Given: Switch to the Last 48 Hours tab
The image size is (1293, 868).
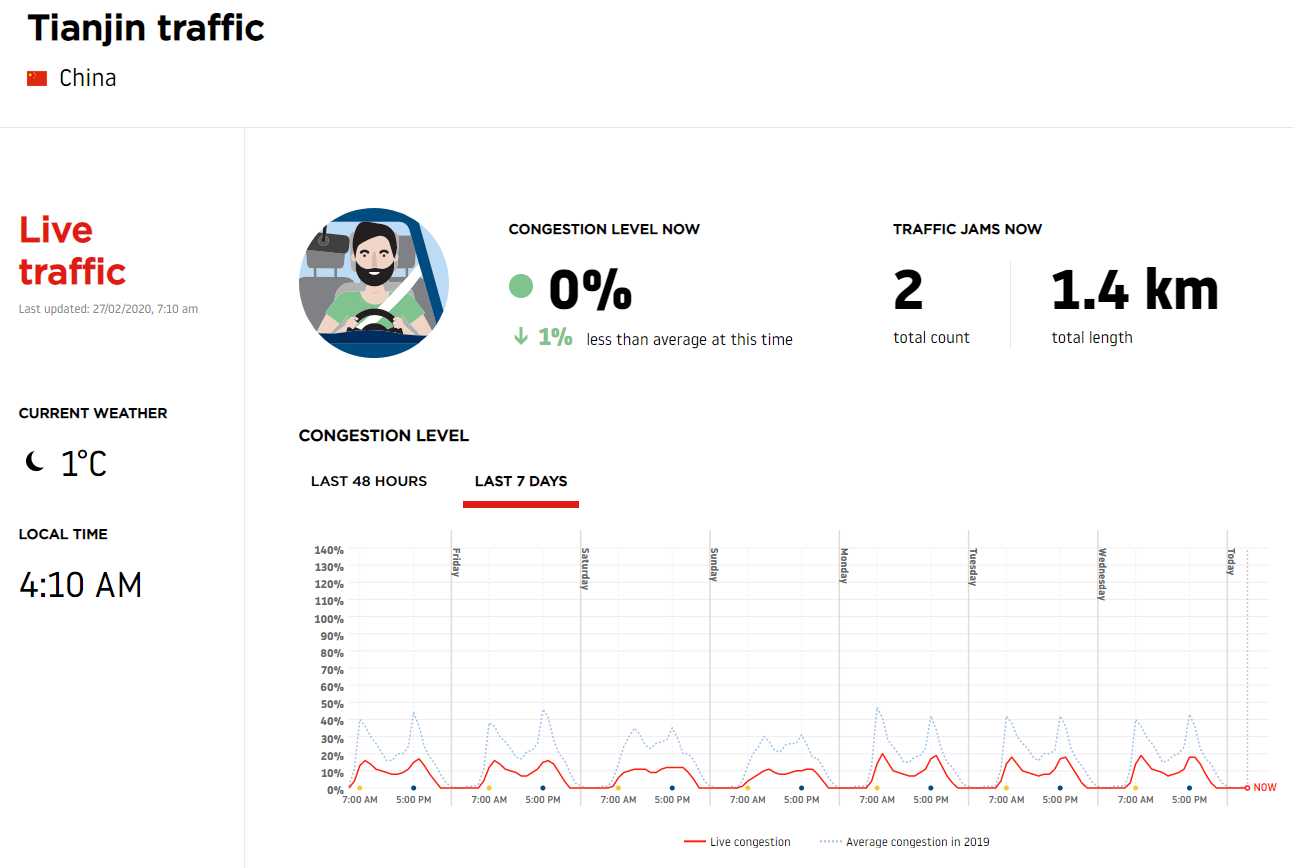Looking at the screenshot, I should [x=369, y=481].
